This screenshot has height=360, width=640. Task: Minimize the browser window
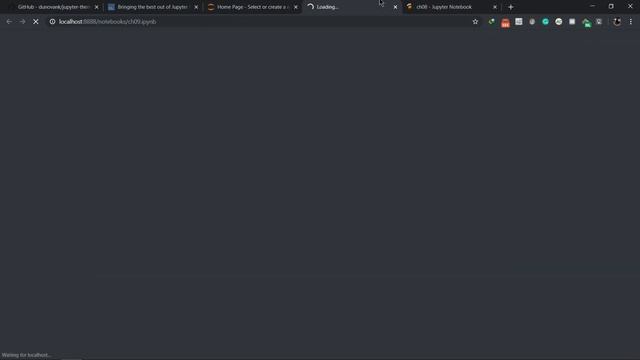coord(592,6)
